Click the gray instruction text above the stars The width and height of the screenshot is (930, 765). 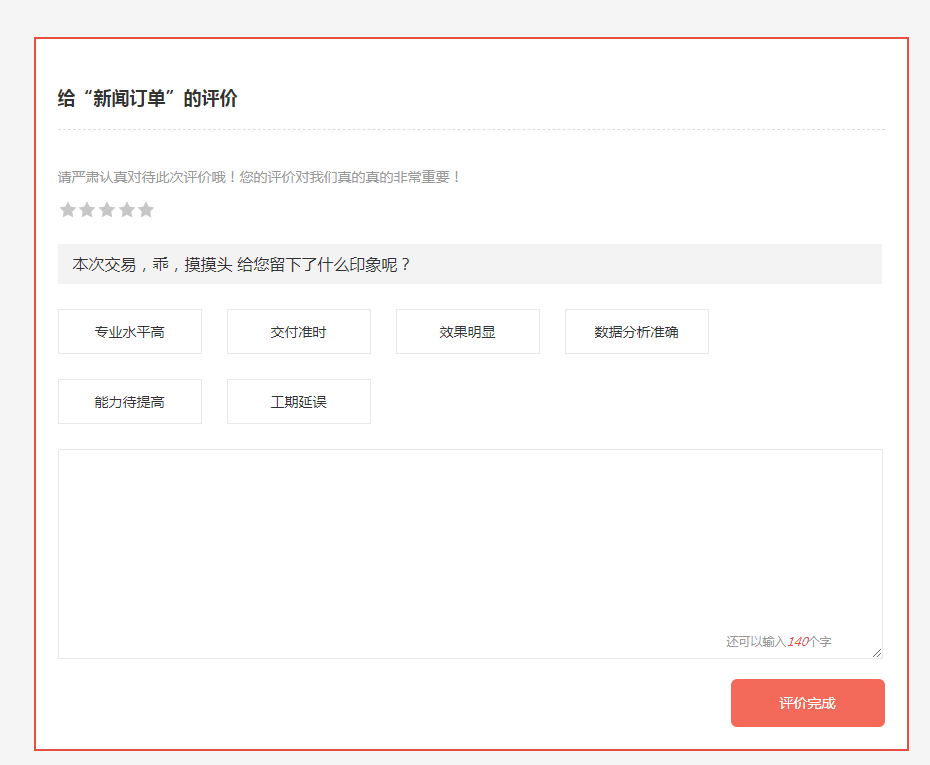pyautogui.click(x=260, y=177)
